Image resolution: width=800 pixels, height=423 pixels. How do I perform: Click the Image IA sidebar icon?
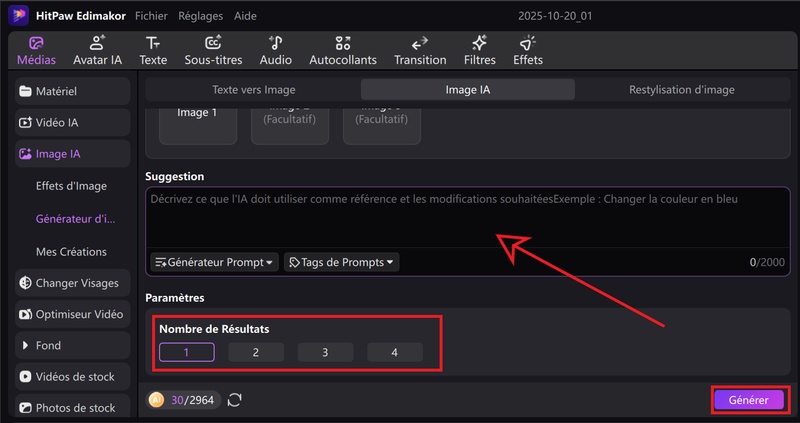(25, 154)
